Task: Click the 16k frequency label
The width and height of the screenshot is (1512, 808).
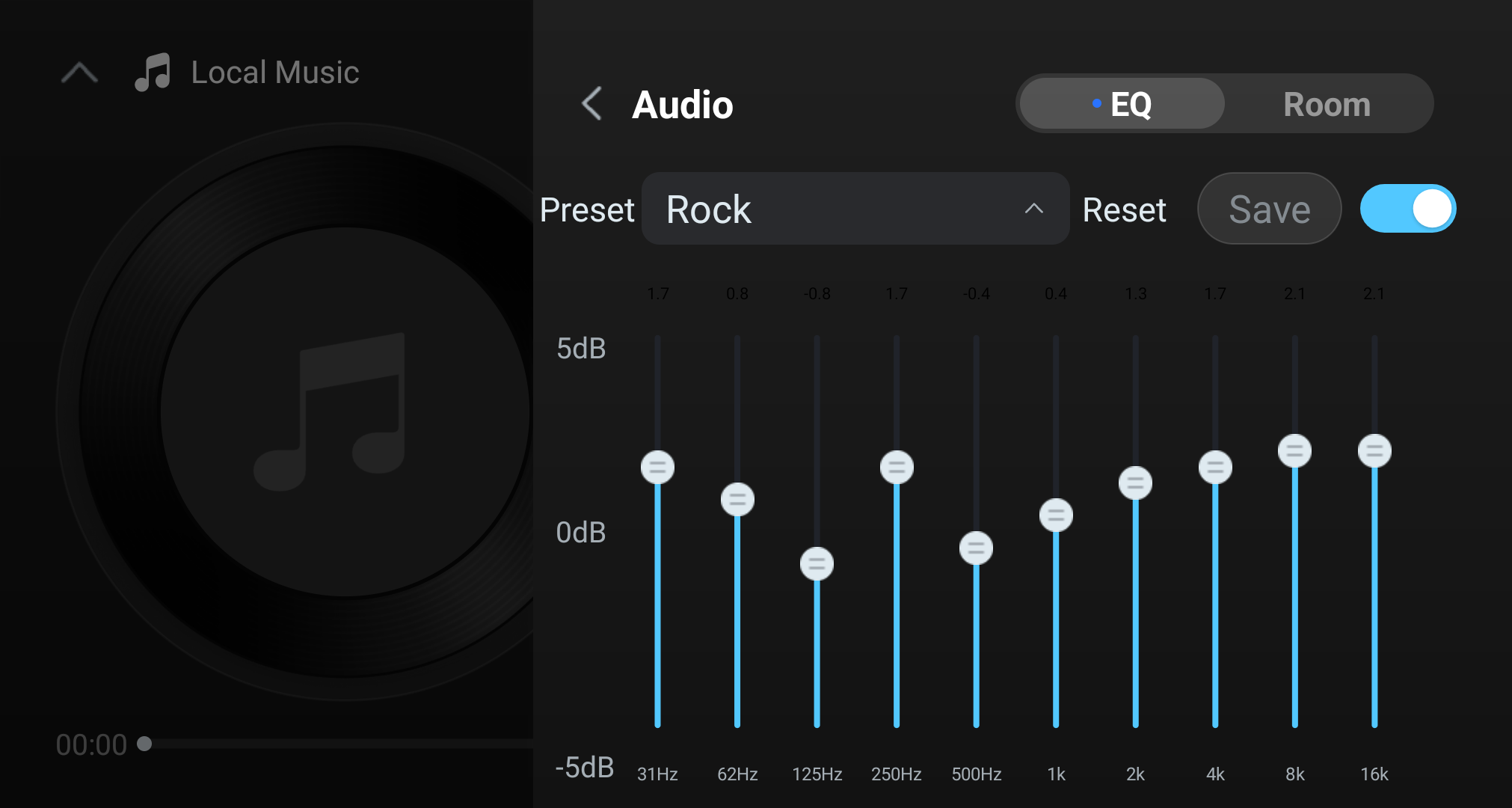Action: coord(1374,774)
